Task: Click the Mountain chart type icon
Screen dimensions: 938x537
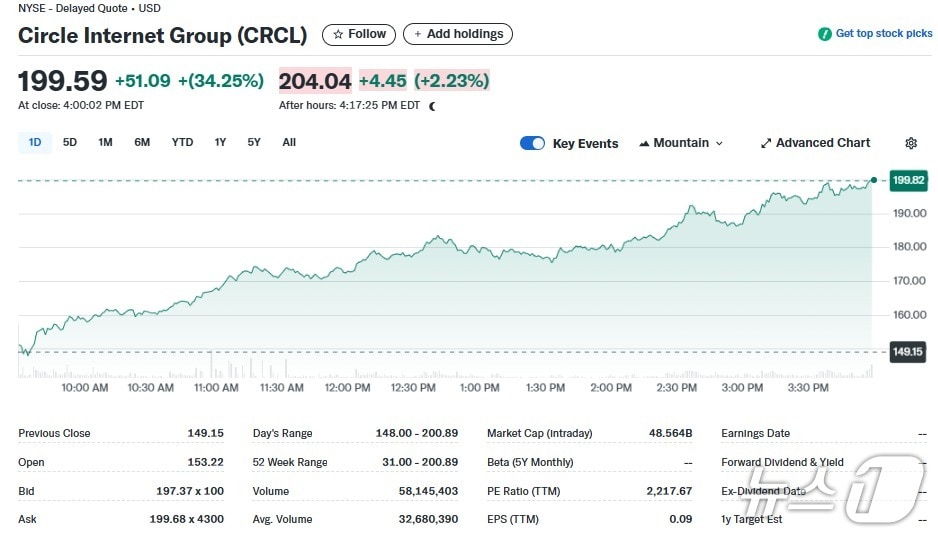Action: 644,143
